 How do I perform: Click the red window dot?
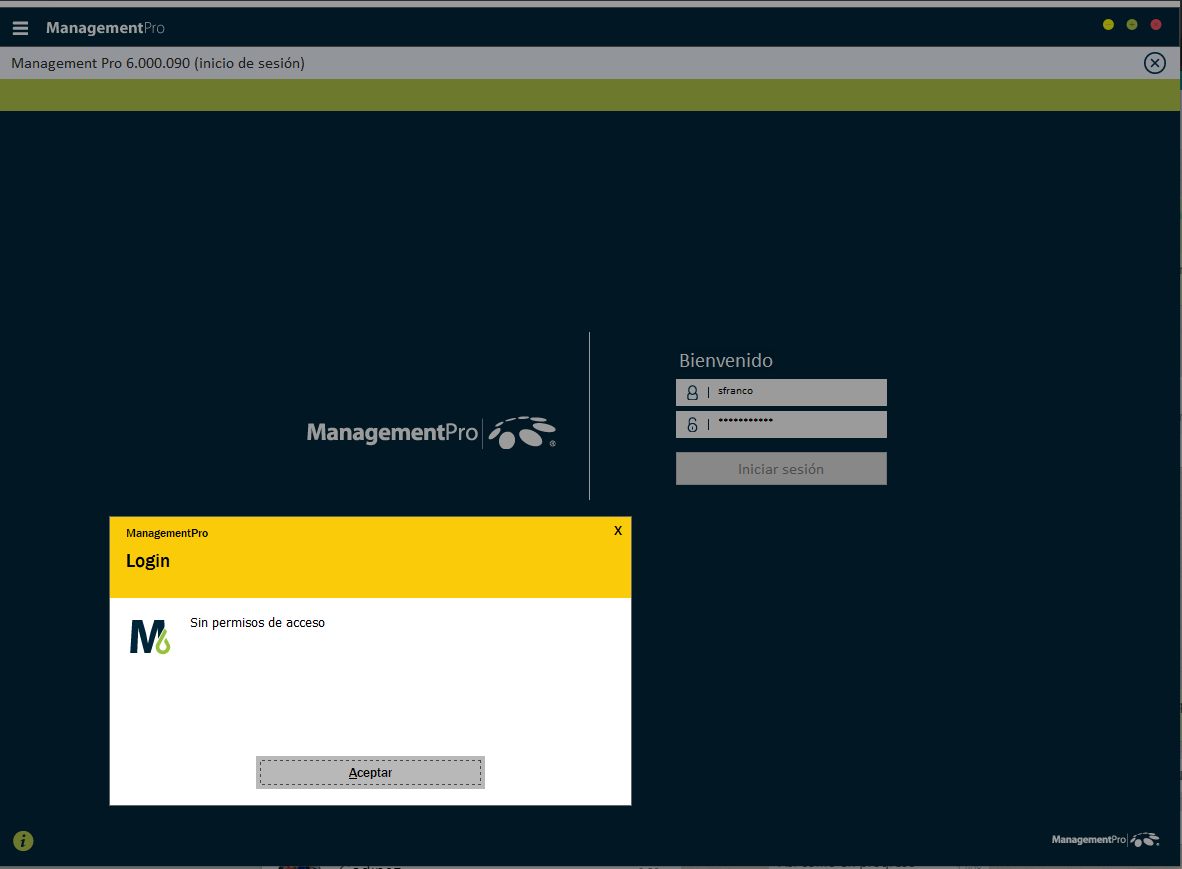[x=1156, y=25]
